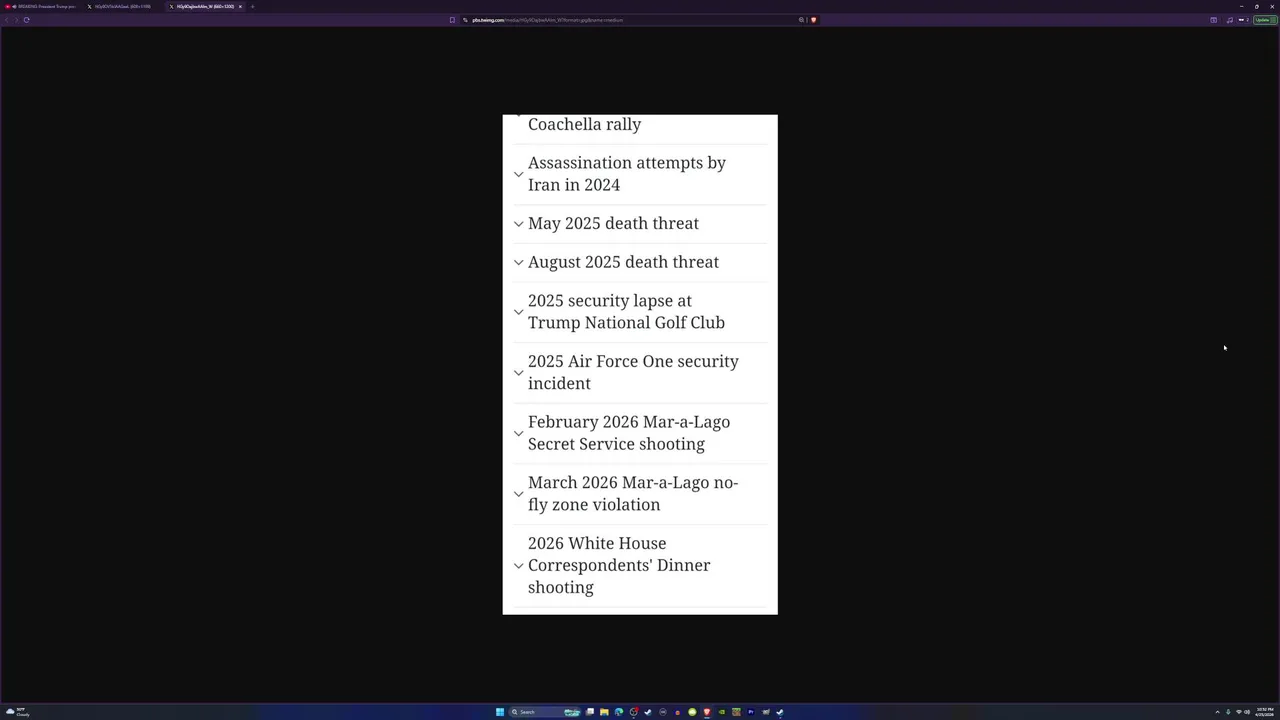Bookmark this page with the bookmark icon
The width and height of the screenshot is (1280, 720).
pos(452,20)
